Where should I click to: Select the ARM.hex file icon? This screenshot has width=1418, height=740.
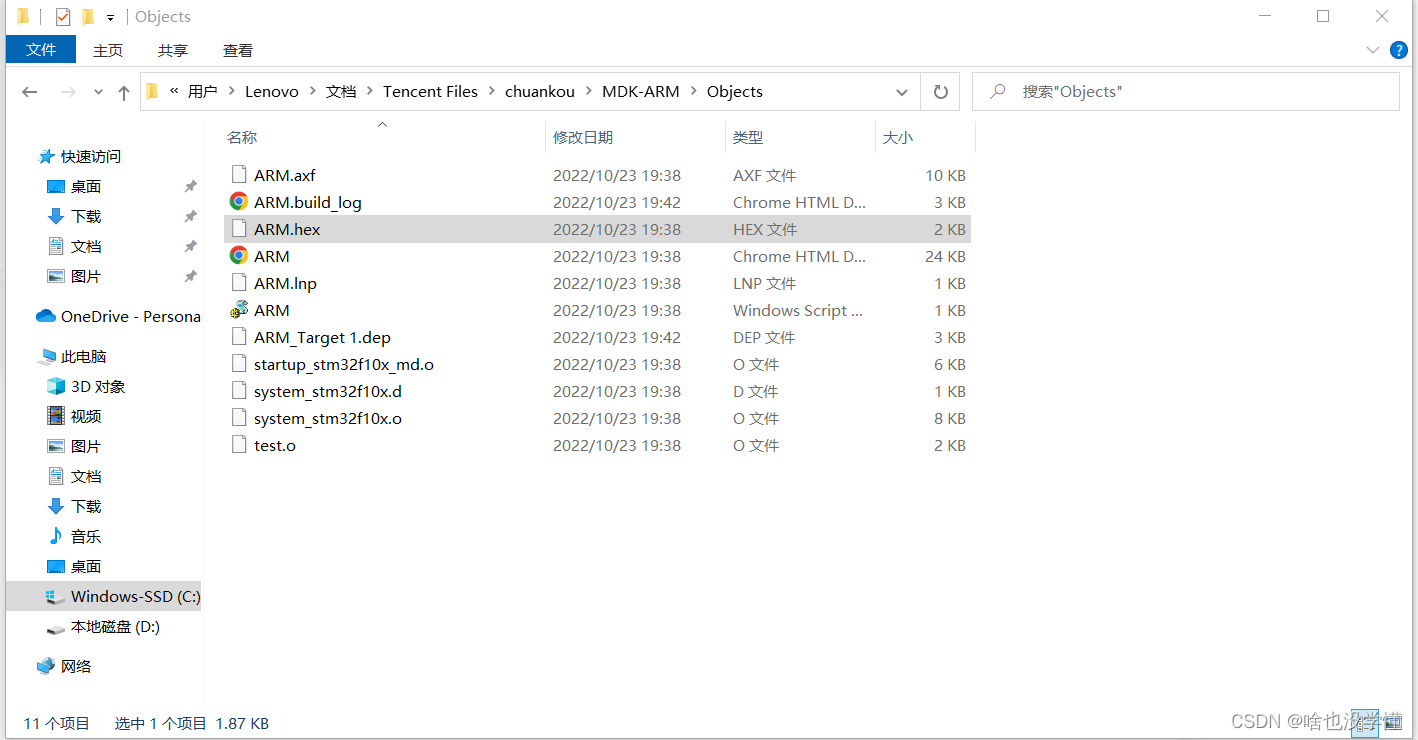coord(239,229)
